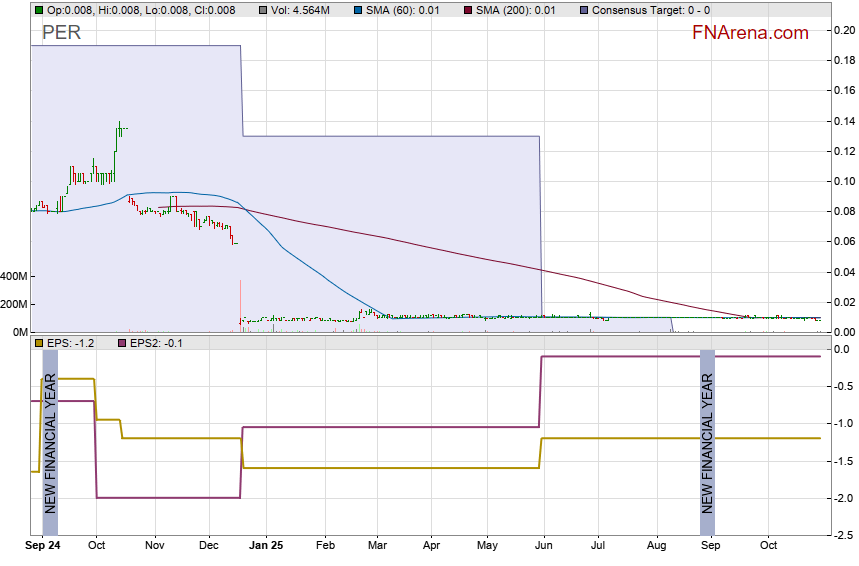Click the Jan 25 date label

pos(266,547)
